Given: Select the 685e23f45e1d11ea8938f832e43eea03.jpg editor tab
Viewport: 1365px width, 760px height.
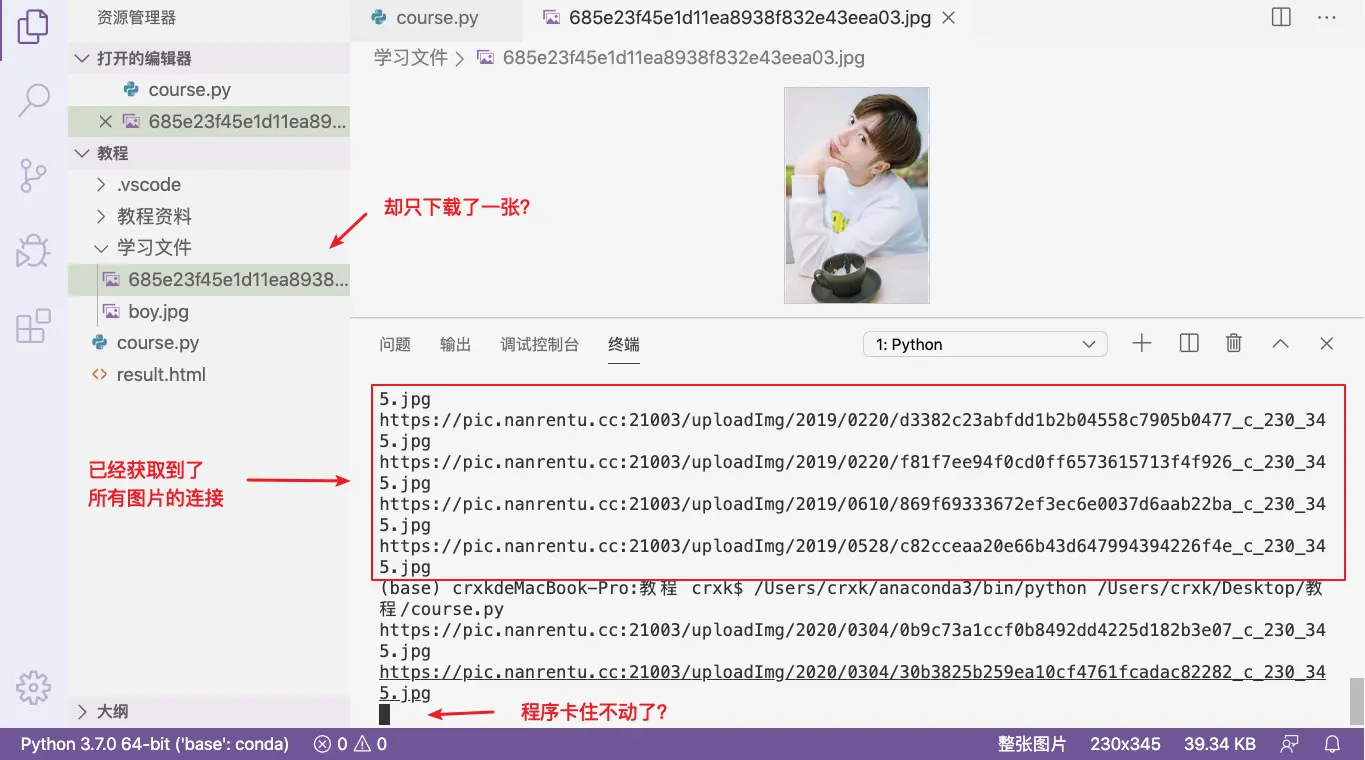Looking at the screenshot, I should (750, 18).
